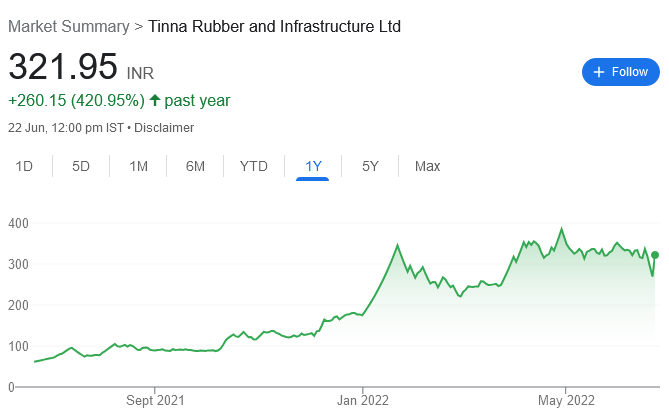Switch to the YTD range tab
The height and width of the screenshot is (414, 669).
pos(254,166)
